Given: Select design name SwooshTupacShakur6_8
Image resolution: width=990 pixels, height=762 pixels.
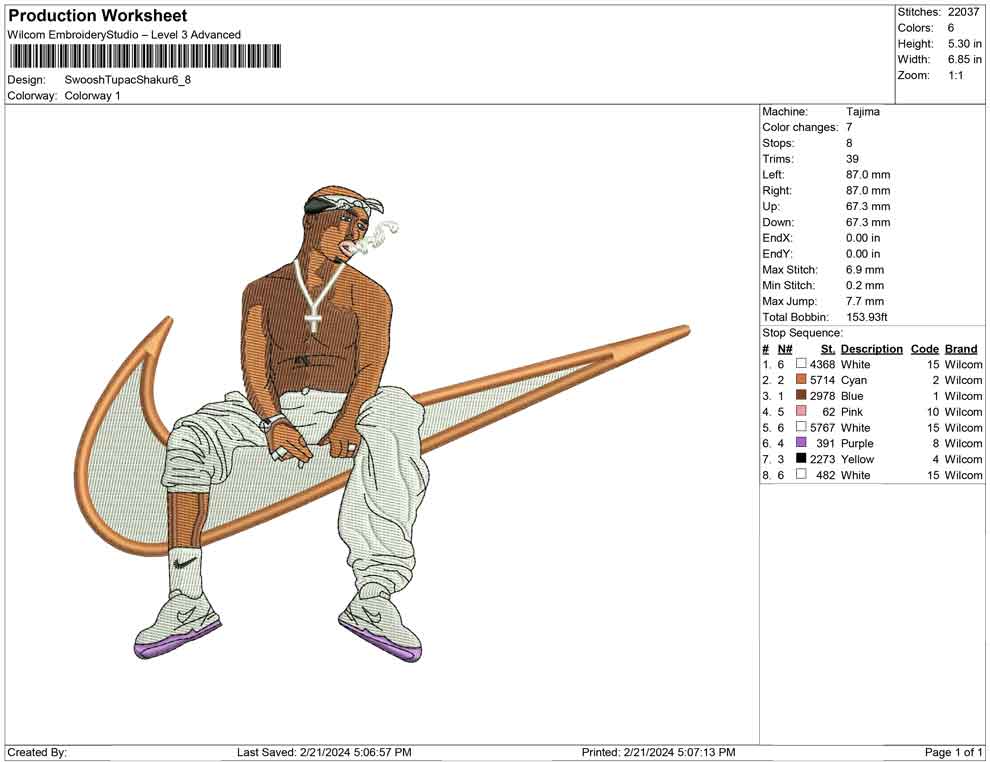Looking at the screenshot, I should click(x=128, y=80).
